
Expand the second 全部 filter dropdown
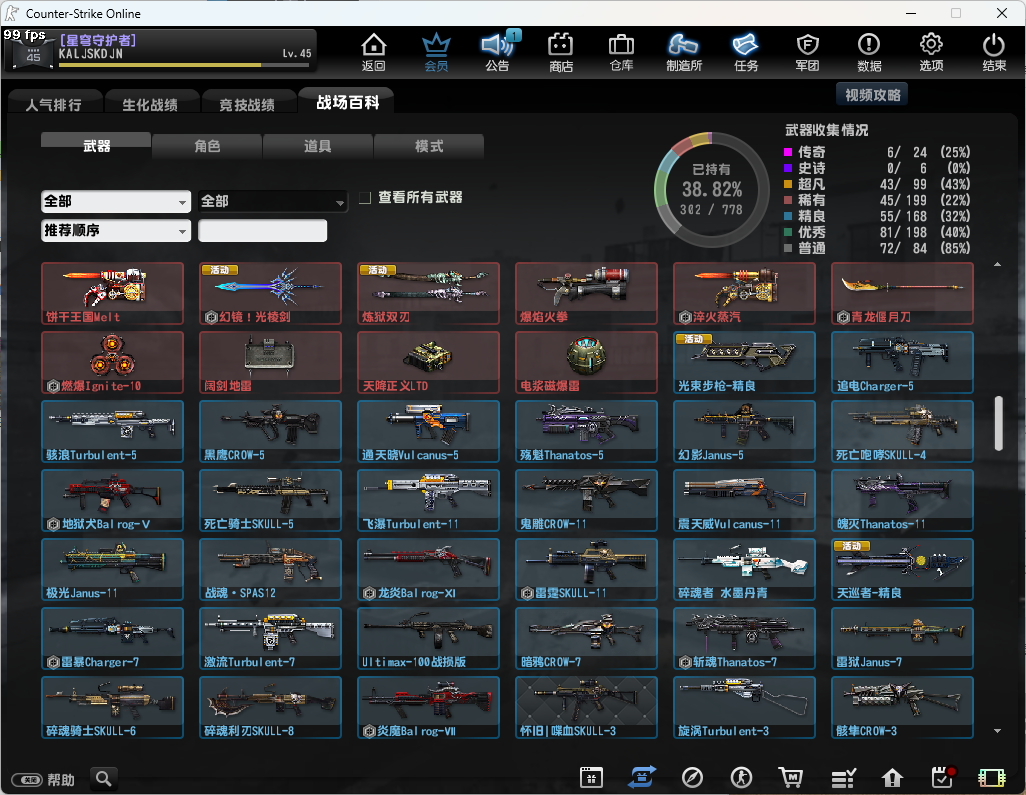[272, 201]
